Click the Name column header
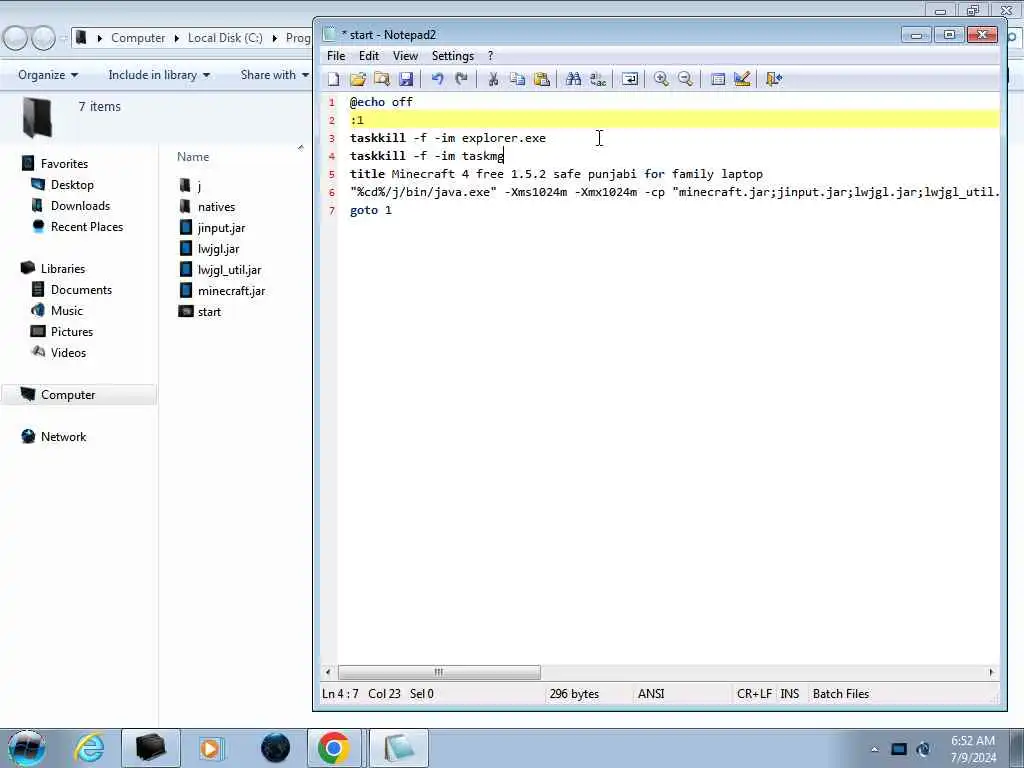Viewport: 1024px width, 768px height. [x=193, y=157]
